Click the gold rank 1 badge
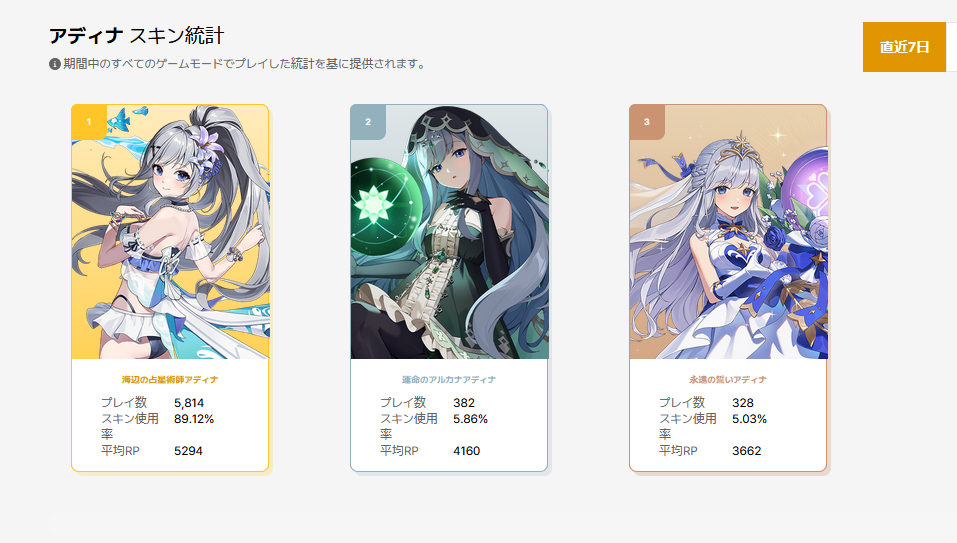 point(89,122)
